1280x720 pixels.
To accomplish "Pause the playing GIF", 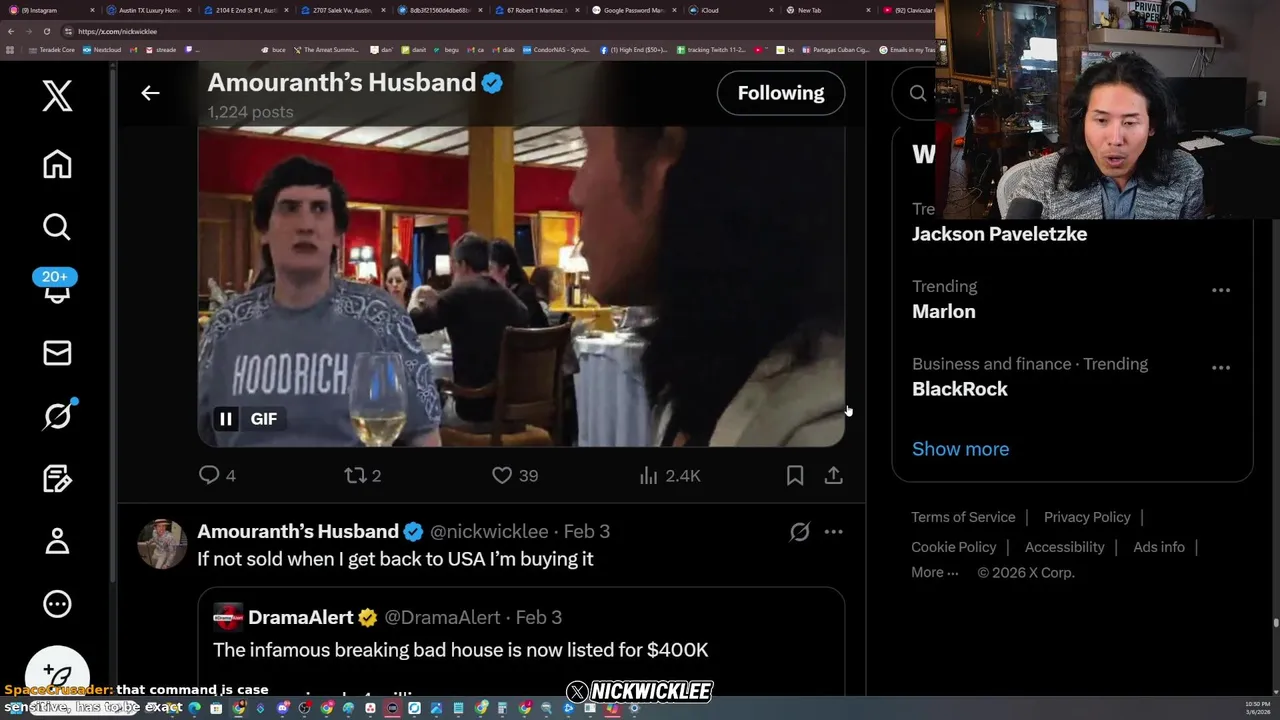I will 226,419.
